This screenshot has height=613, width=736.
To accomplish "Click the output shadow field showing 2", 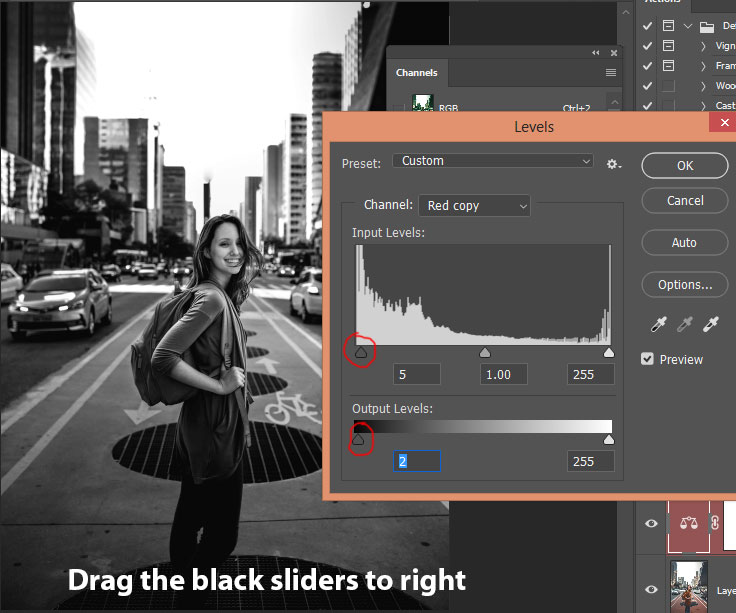I will (417, 461).
